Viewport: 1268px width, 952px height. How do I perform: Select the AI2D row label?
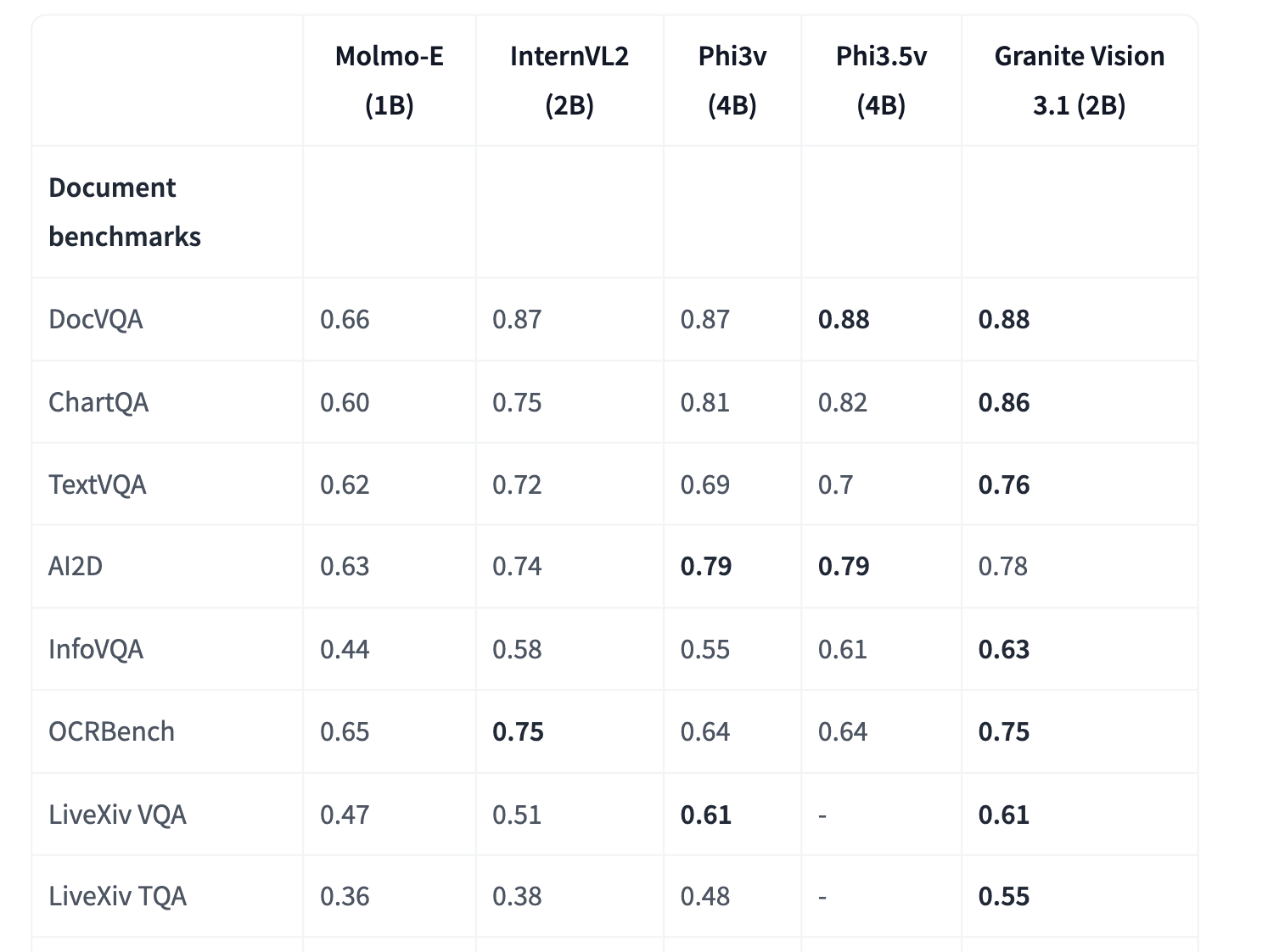tap(76, 566)
